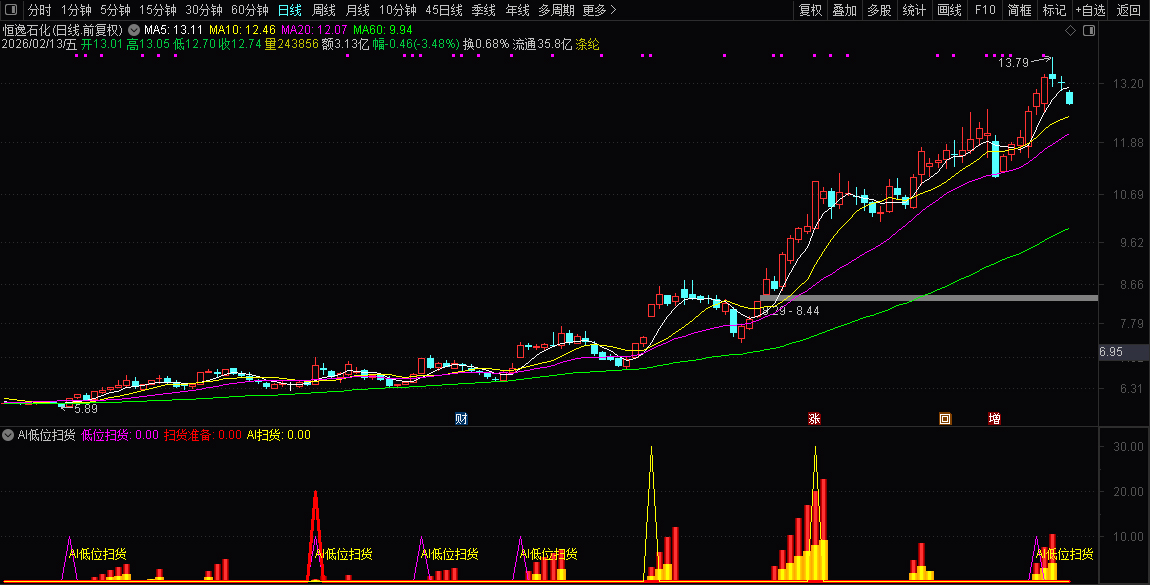The height and width of the screenshot is (585, 1150).
Task: Toggle the right side panel icon
Action: (1089, 31)
